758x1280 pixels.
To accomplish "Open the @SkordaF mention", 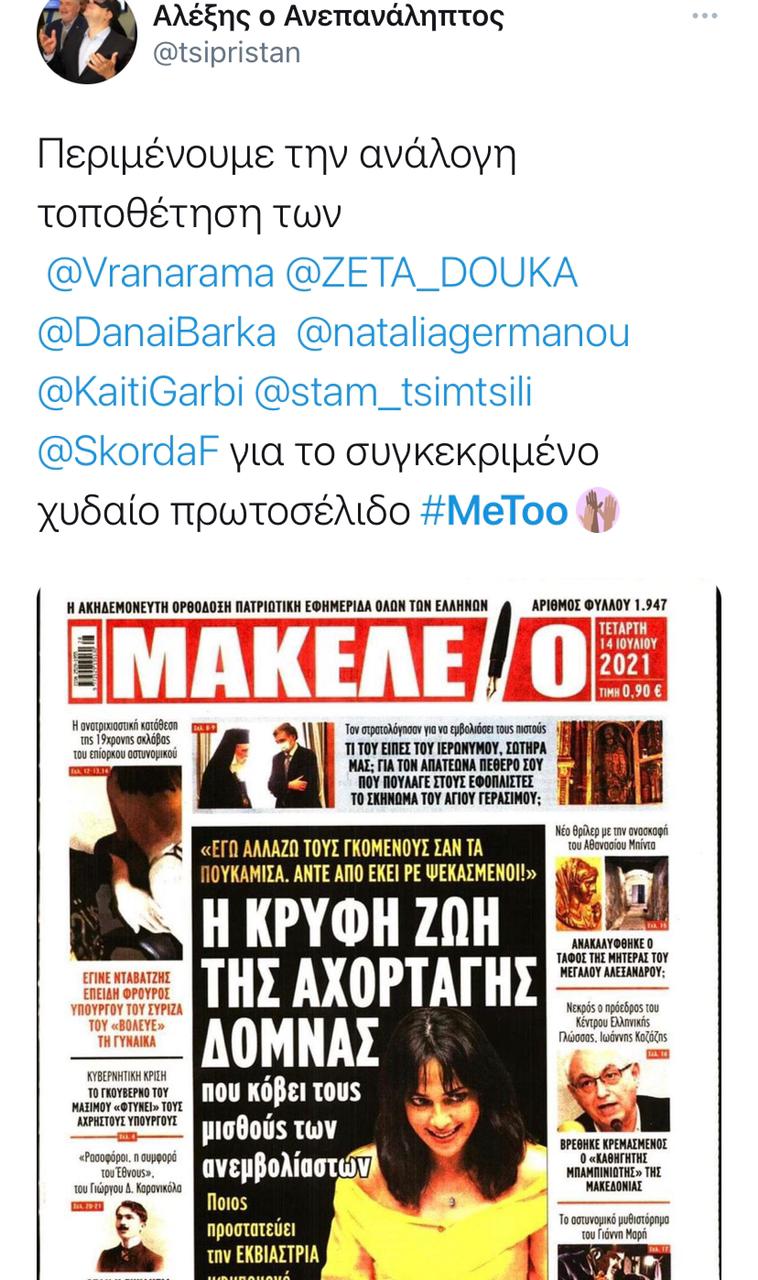I will pyautogui.click(x=128, y=452).
